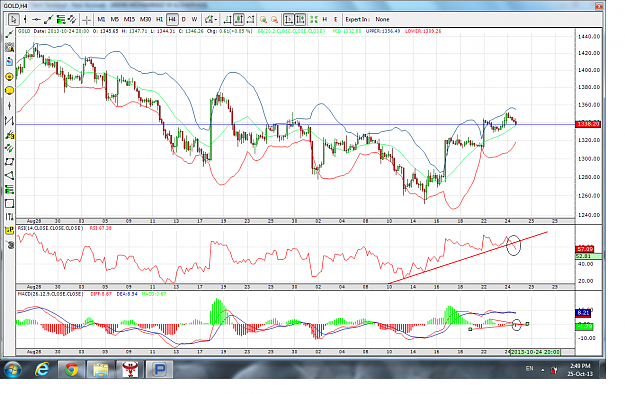Open the chart type dropdown

pyautogui.click(x=210, y=19)
